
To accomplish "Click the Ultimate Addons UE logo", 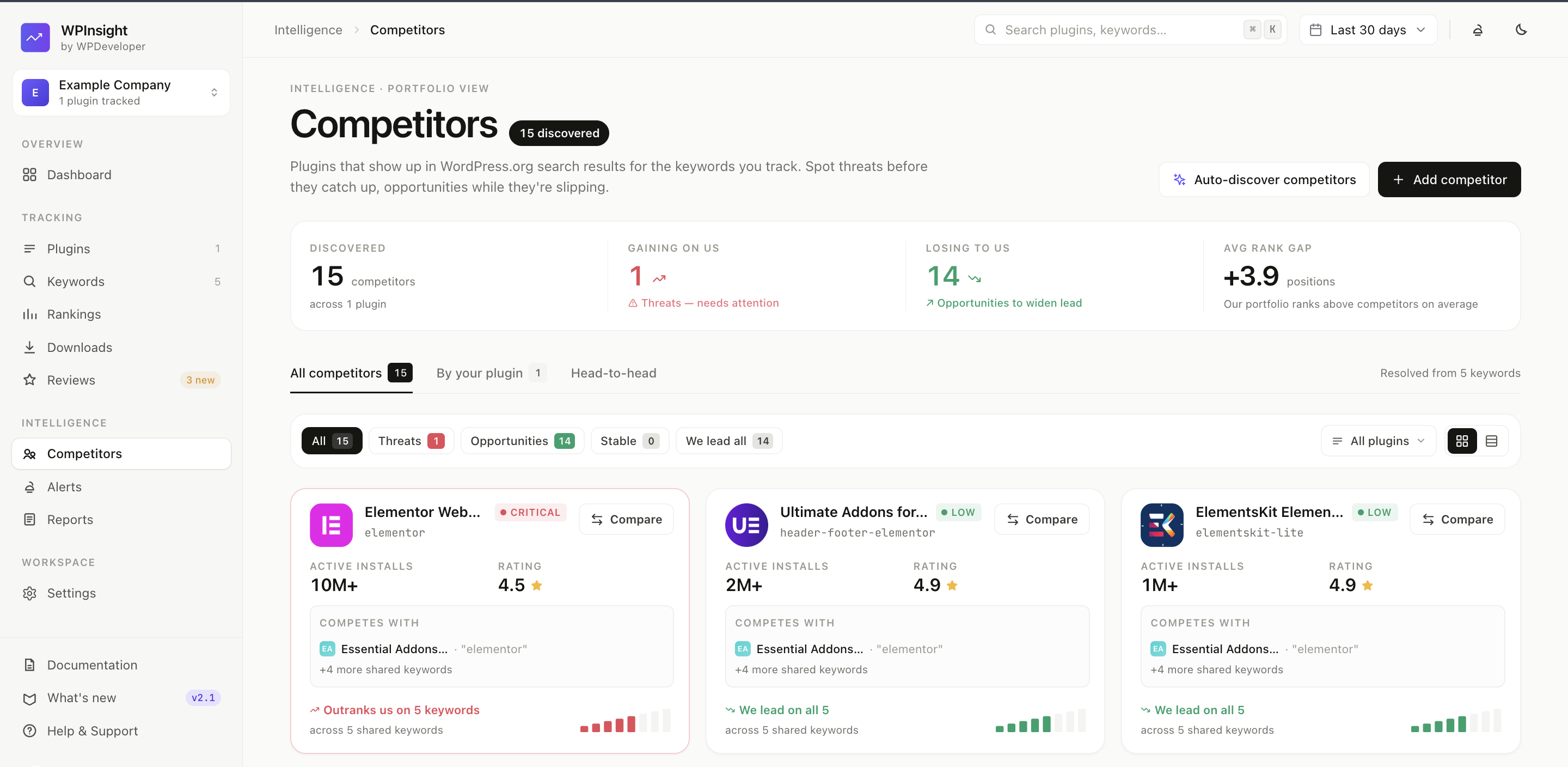I will point(746,525).
